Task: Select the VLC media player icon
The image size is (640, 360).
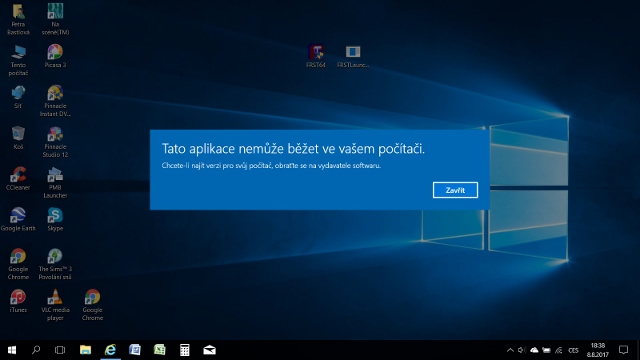Action: click(x=55, y=305)
